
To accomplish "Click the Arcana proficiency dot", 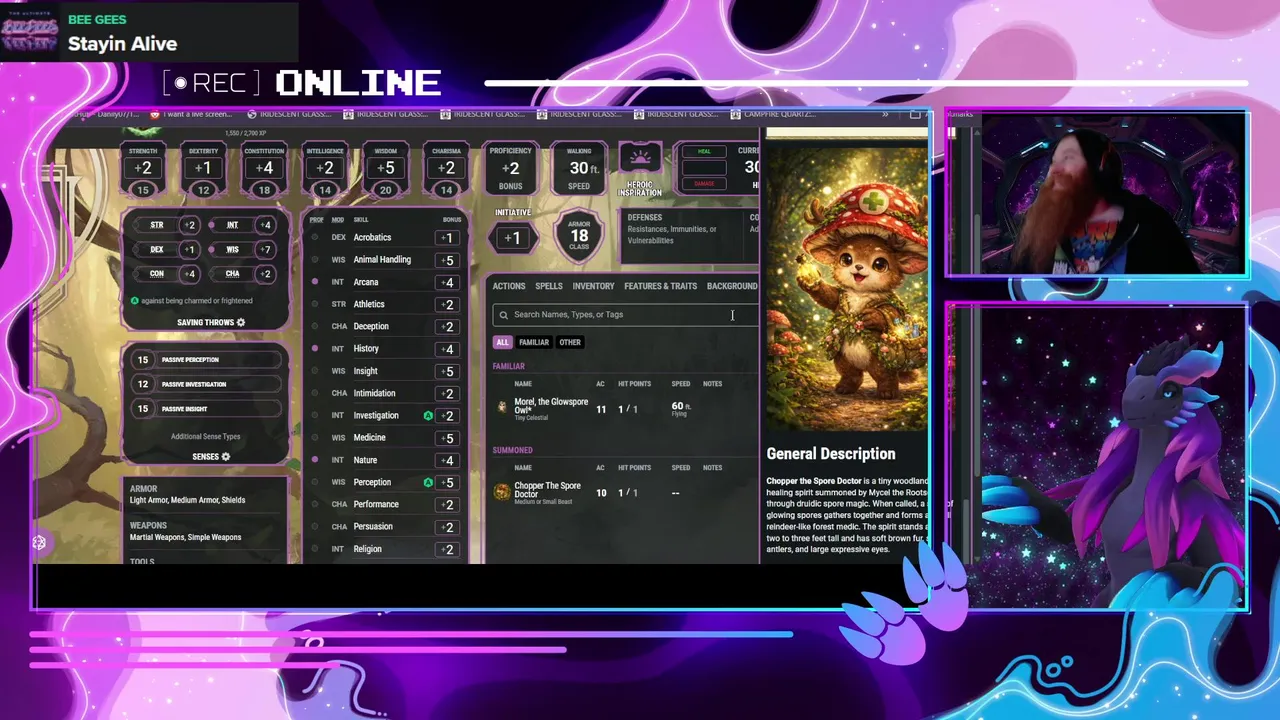I will [x=315, y=282].
